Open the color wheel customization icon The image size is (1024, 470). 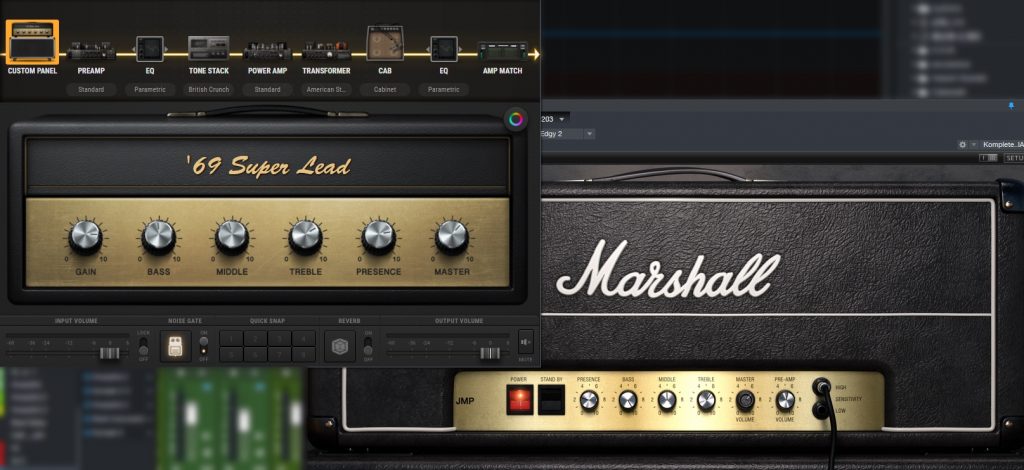pyautogui.click(x=515, y=119)
